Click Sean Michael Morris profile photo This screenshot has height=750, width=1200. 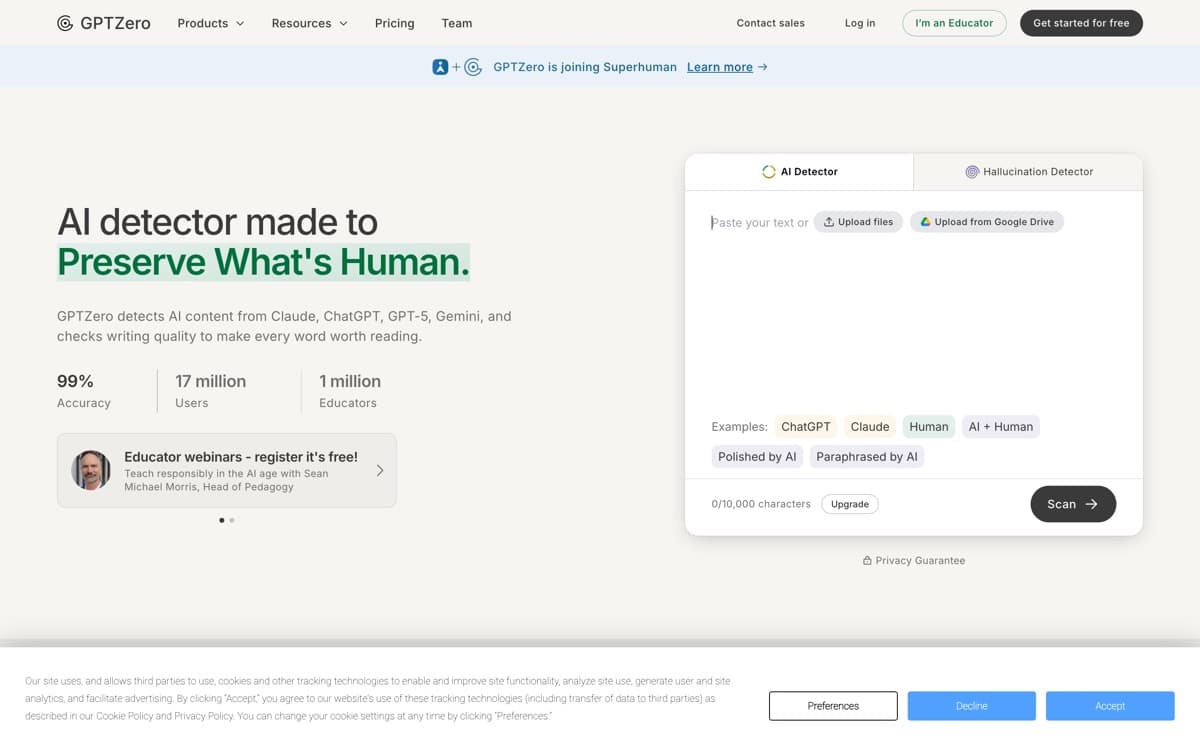(x=91, y=470)
